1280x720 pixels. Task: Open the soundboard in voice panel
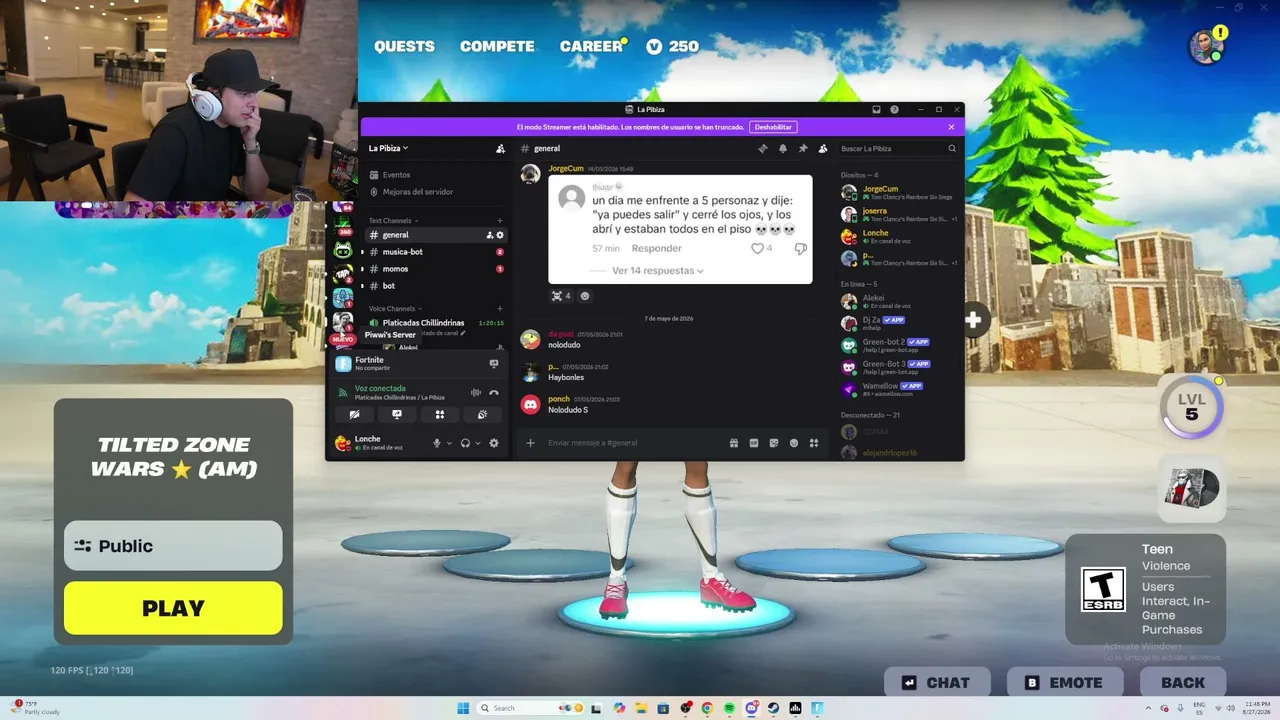click(x=482, y=414)
